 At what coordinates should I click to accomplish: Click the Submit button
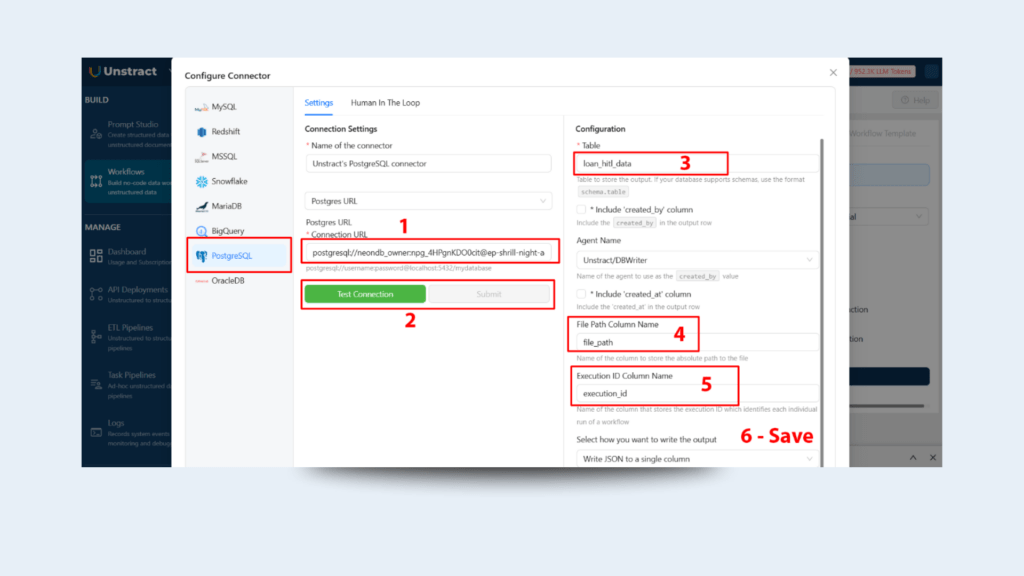489,294
